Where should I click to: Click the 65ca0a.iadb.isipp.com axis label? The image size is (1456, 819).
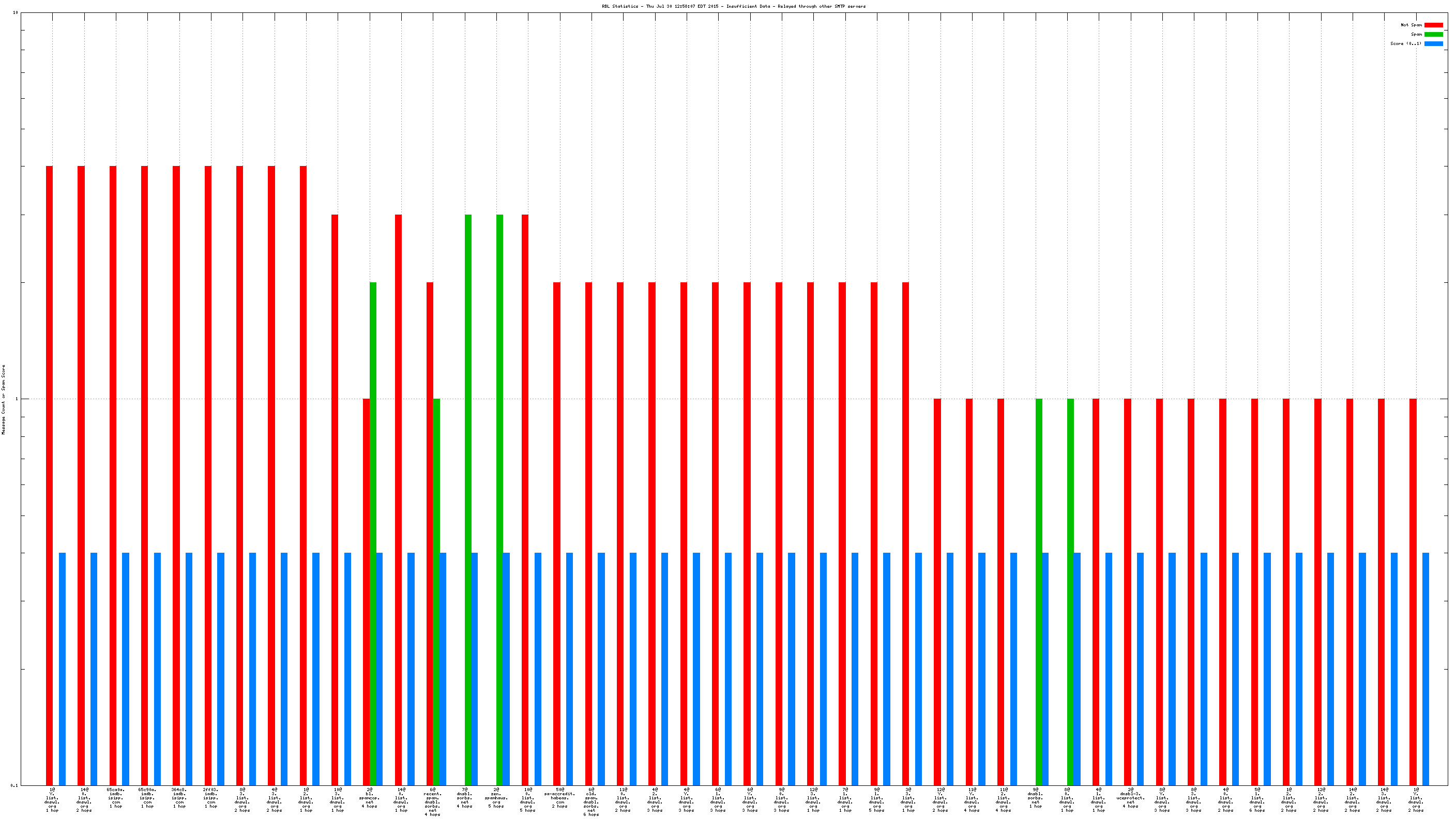(115, 797)
